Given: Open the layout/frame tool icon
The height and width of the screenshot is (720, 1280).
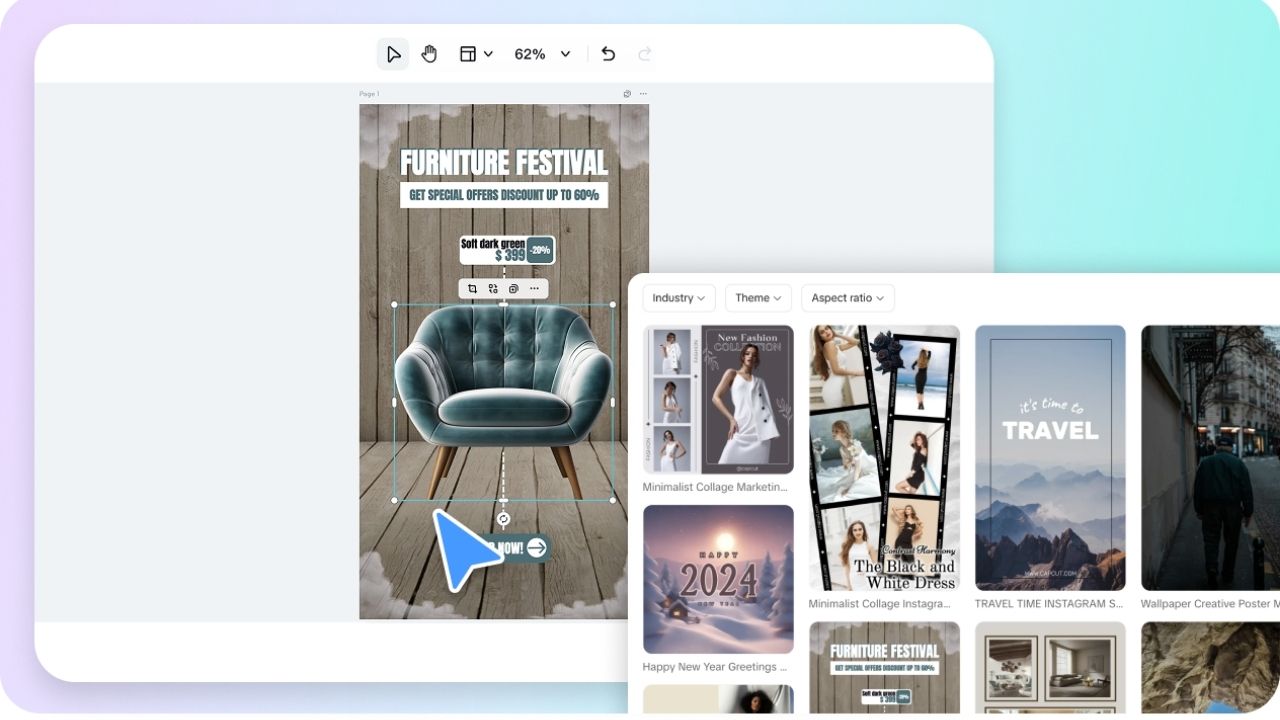Looking at the screenshot, I should 468,53.
